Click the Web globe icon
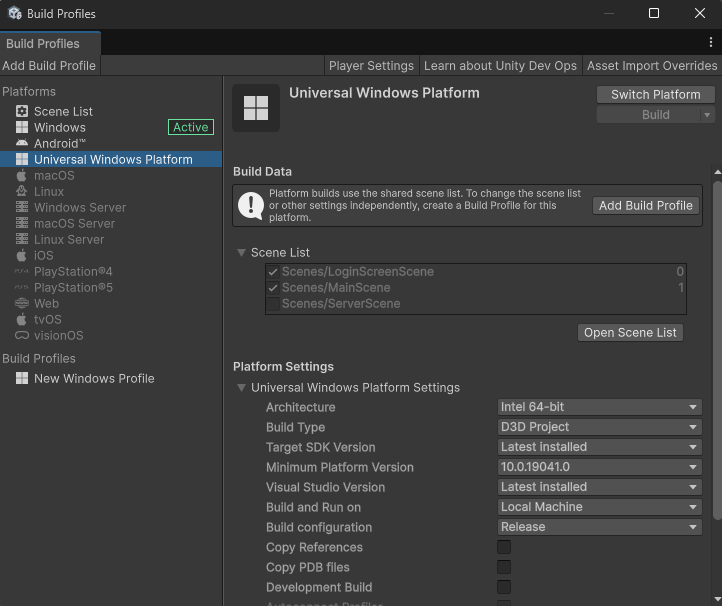Image resolution: width=722 pixels, height=606 pixels. point(22,303)
